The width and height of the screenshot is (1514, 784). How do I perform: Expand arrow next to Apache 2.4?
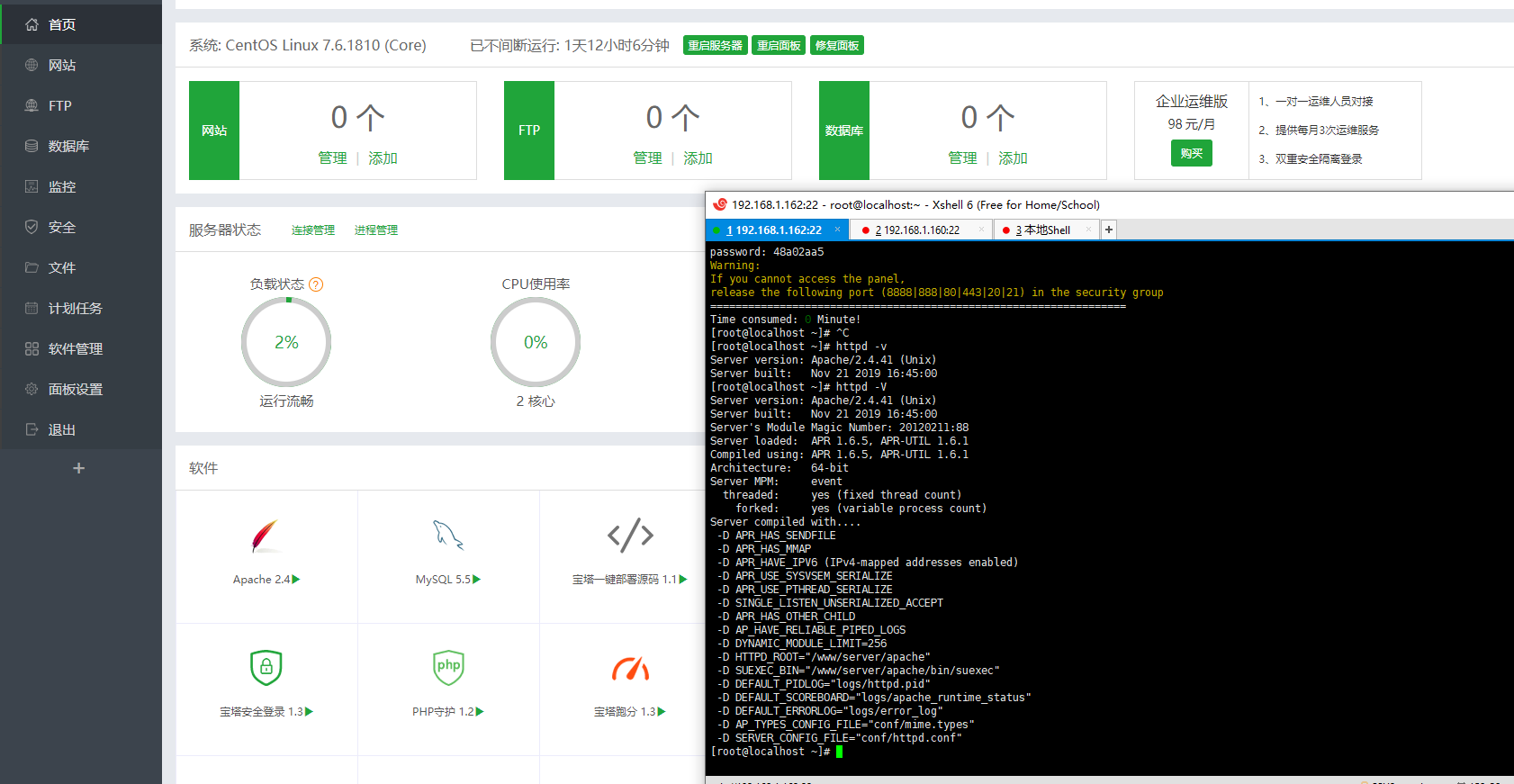(x=296, y=580)
